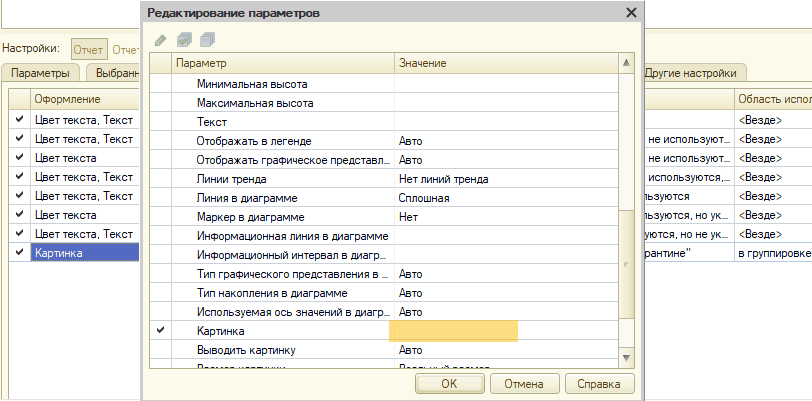Switch to the Параметры tab
Image resolution: width=812 pixels, height=401 pixels.
pyautogui.click(x=40, y=73)
